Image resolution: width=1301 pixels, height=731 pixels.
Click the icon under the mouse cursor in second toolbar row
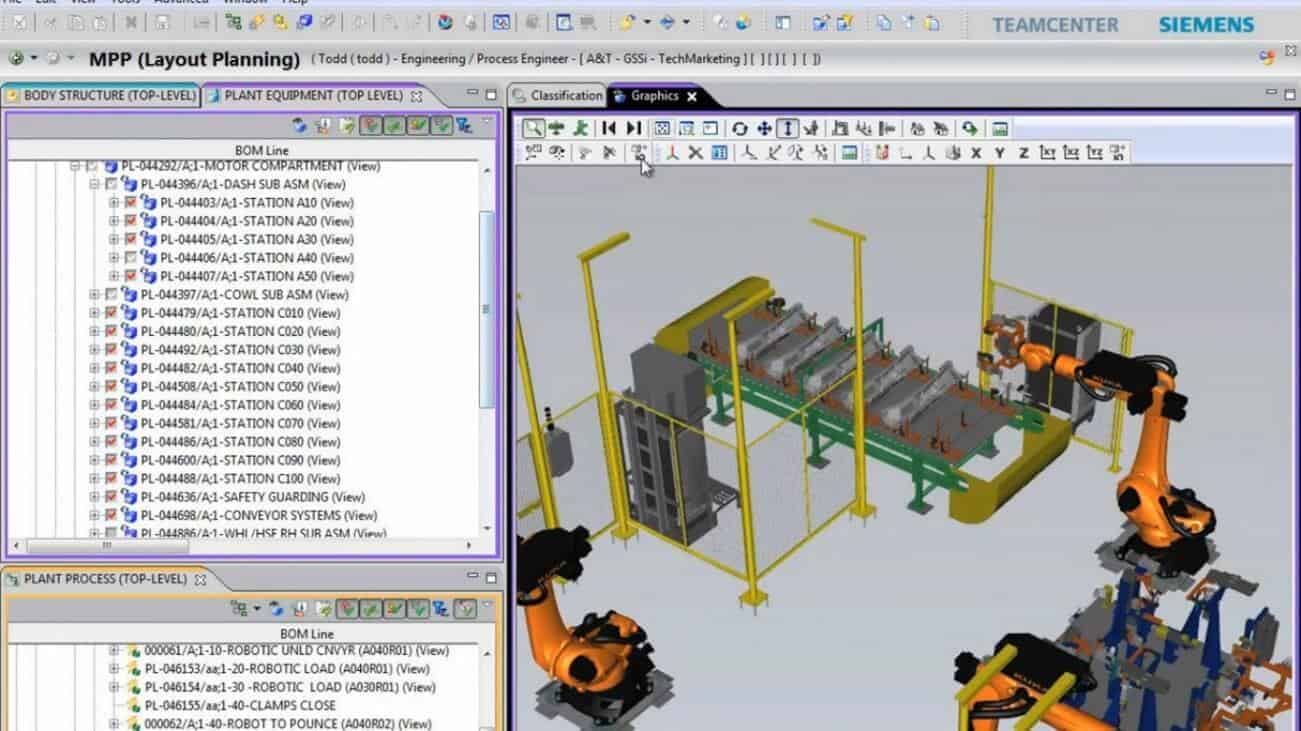click(639, 153)
